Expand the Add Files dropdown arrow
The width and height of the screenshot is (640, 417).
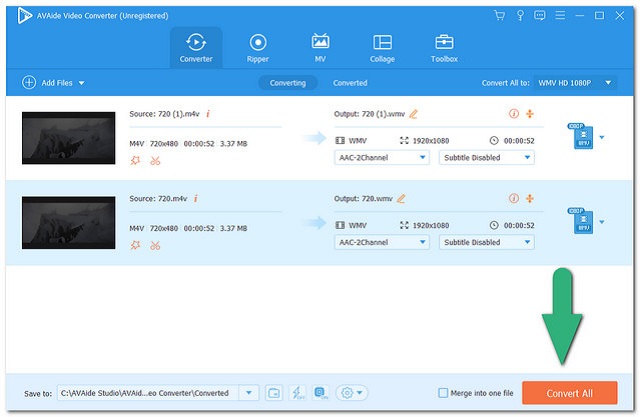point(82,83)
